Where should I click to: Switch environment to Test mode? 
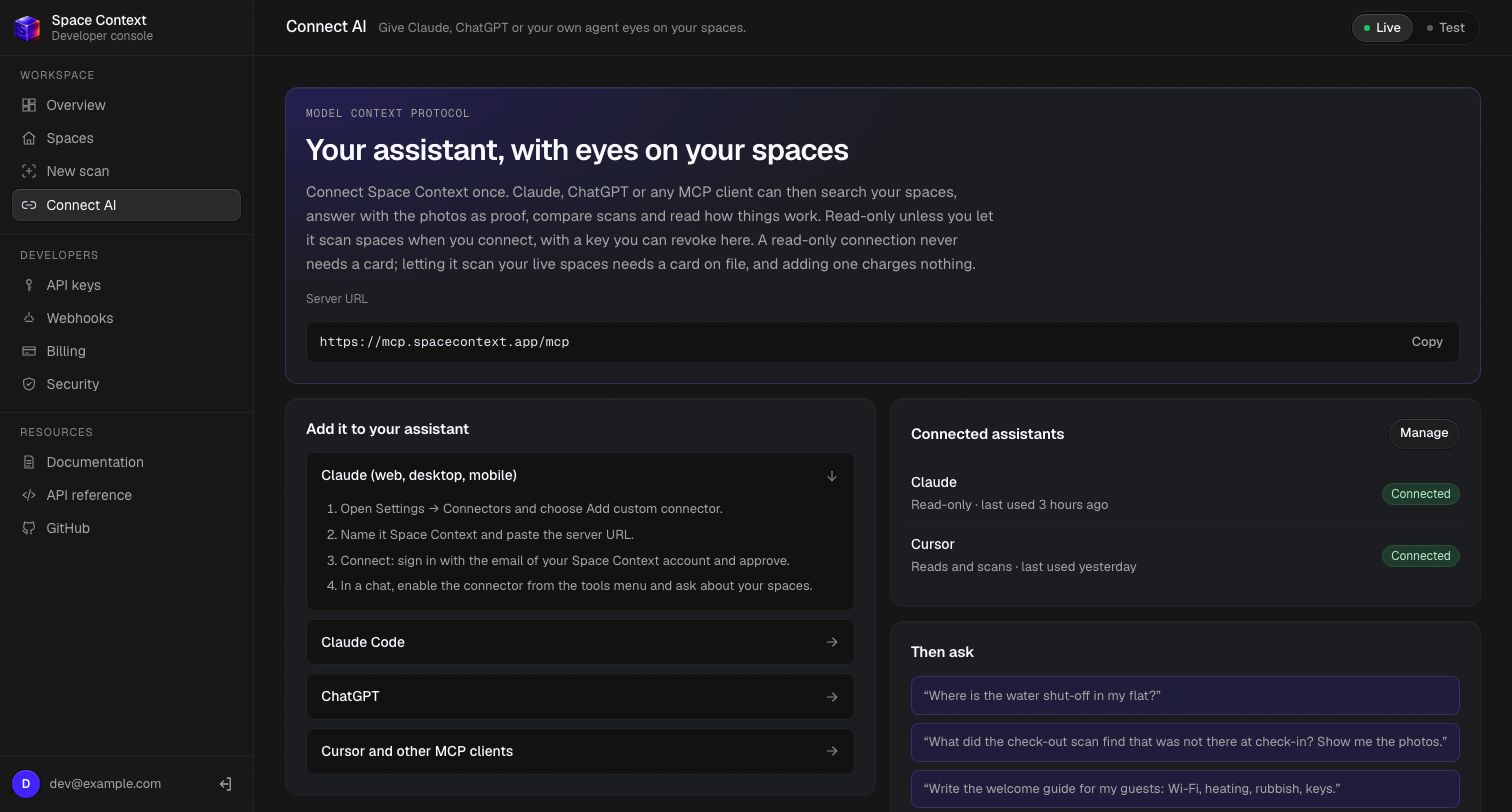pyautogui.click(x=1446, y=28)
